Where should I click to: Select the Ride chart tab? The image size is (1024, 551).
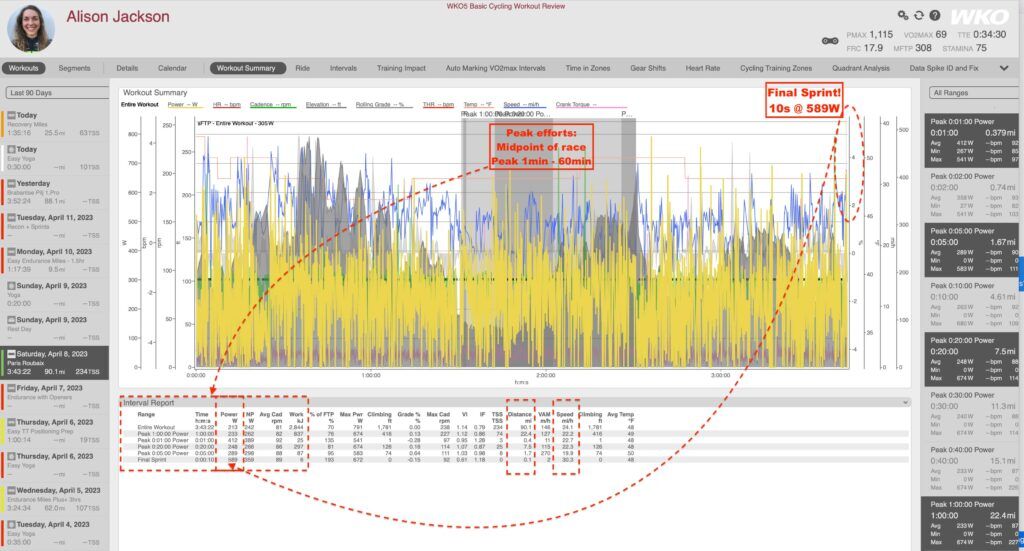pyautogui.click(x=302, y=68)
